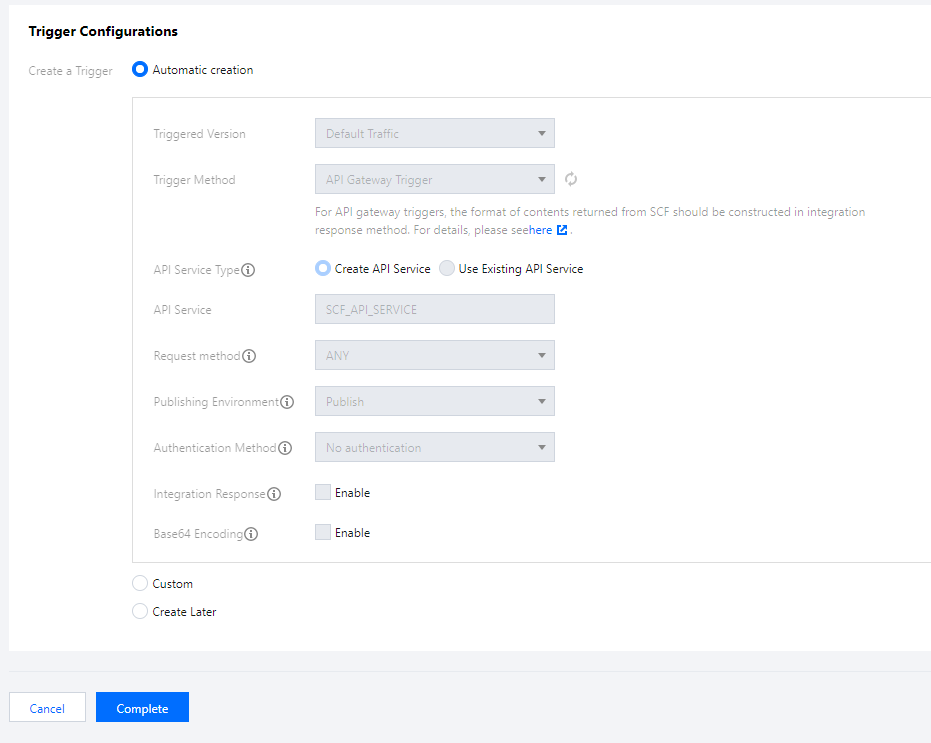Open the Triggered Version dropdown
This screenshot has width=931, height=743.
[434, 134]
